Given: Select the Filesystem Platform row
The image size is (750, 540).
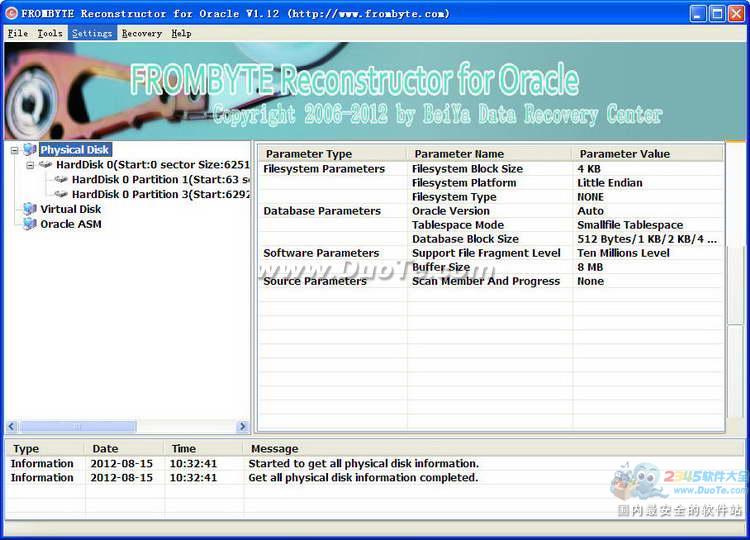Looking at the screenshot, I should coord(491,183).
